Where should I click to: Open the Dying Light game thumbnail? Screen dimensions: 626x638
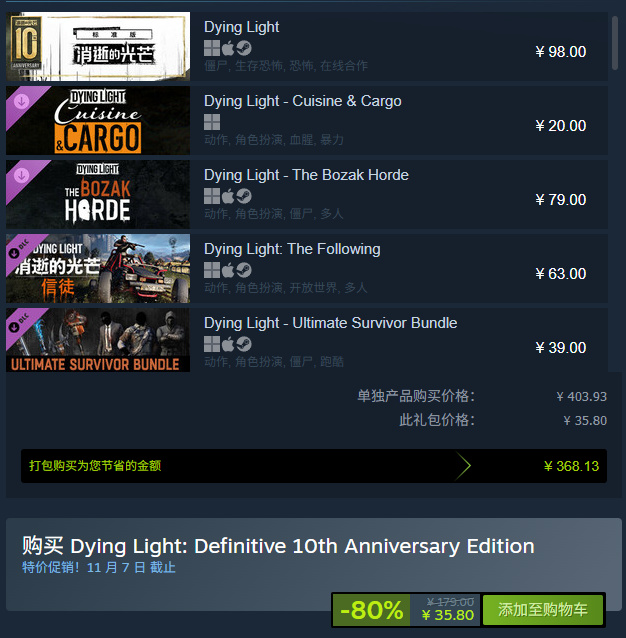pos(98,46)
